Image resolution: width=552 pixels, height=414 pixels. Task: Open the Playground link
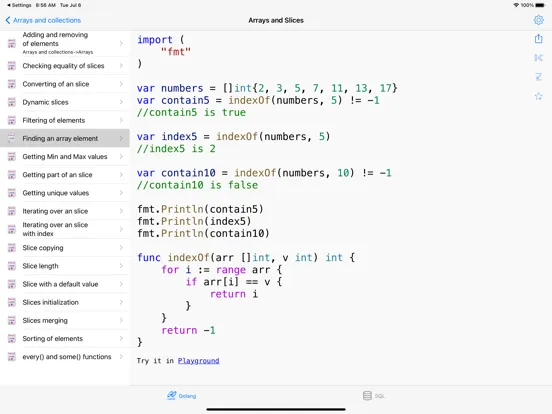click(198, 360)
